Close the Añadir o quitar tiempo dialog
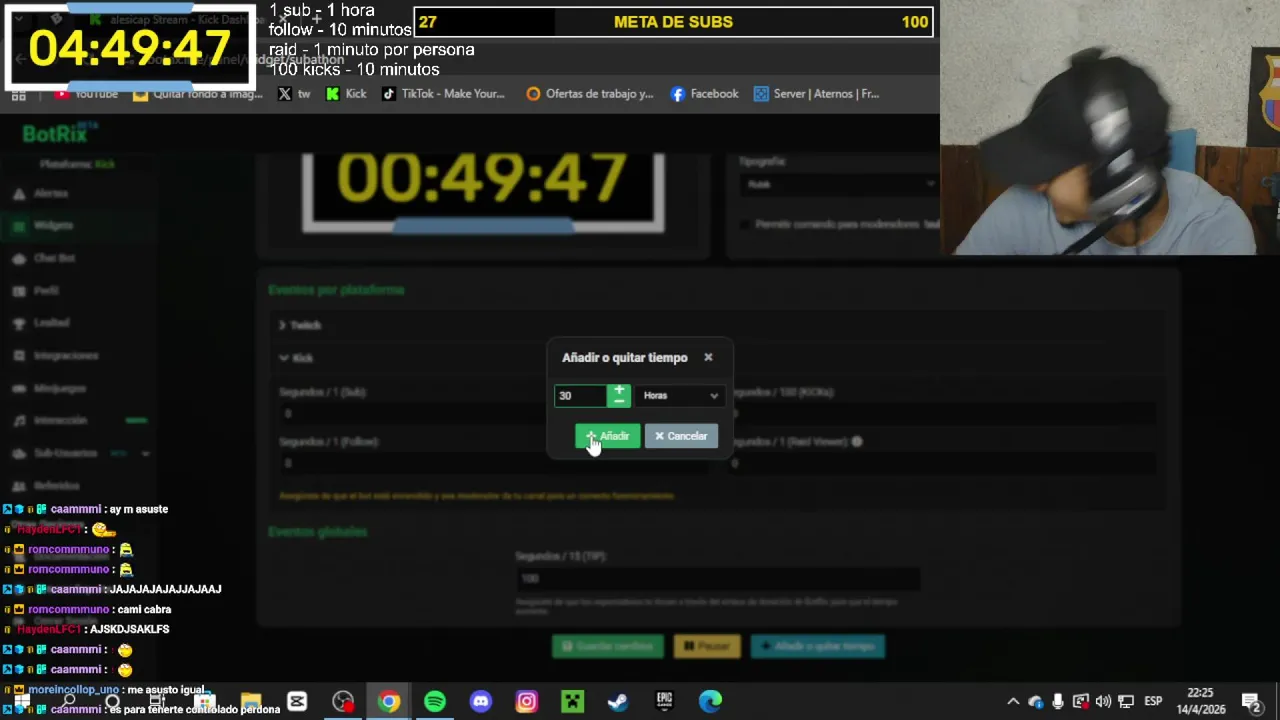 708,357
